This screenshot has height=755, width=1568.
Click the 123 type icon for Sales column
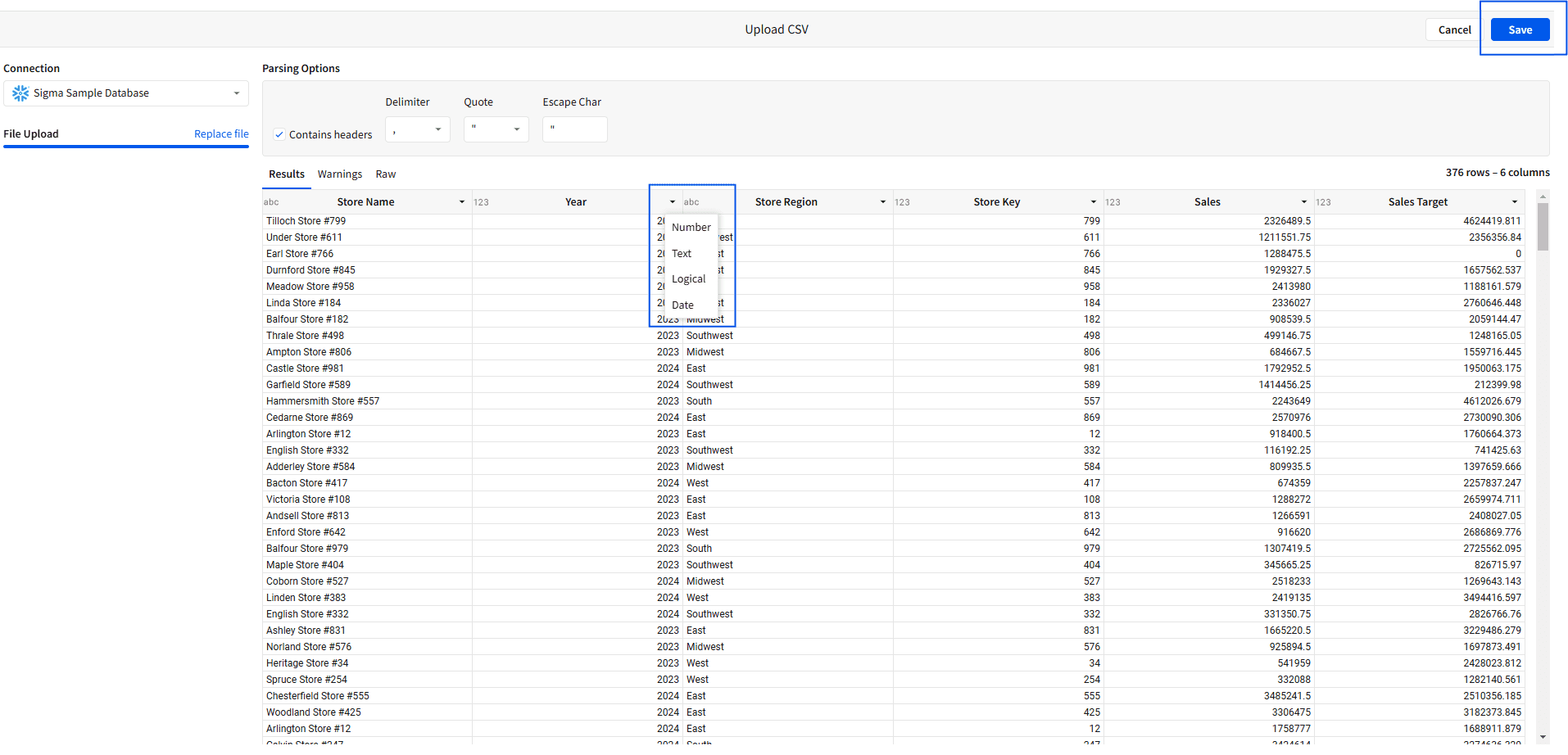click(x=1113, y=202)
